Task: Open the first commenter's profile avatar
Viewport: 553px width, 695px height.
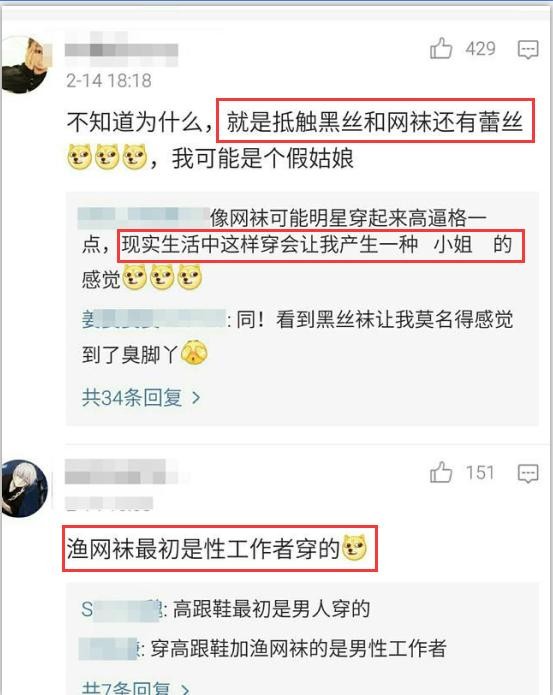Action: tap(24, 65)
